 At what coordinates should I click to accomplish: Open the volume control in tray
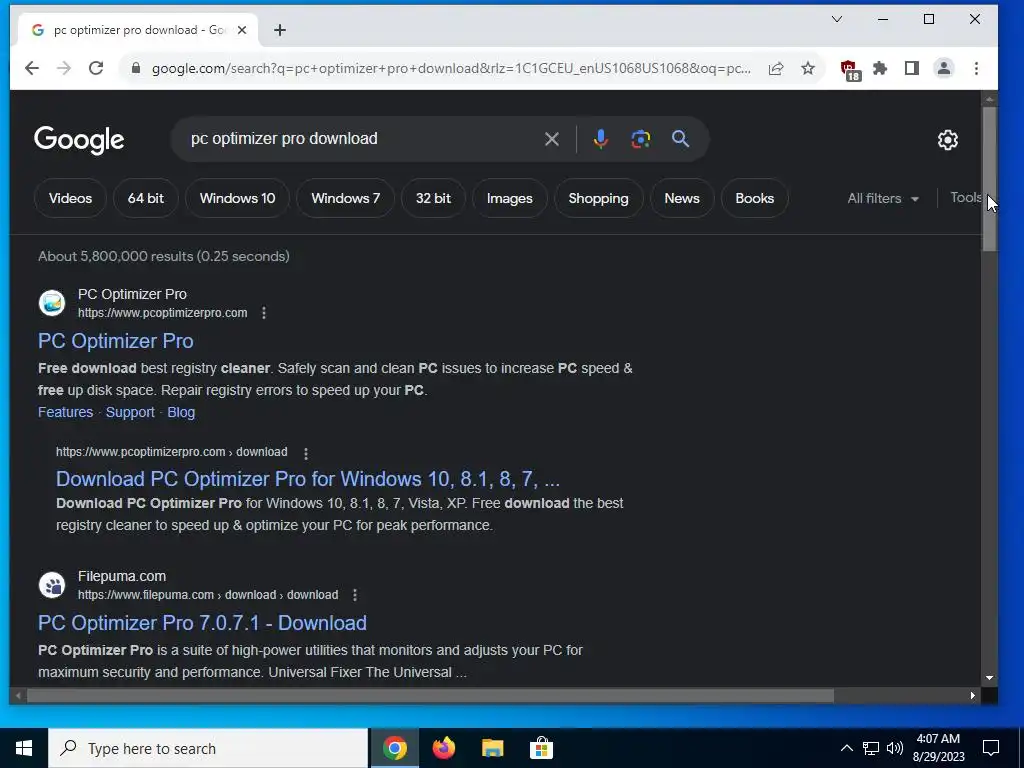[895, 748]
